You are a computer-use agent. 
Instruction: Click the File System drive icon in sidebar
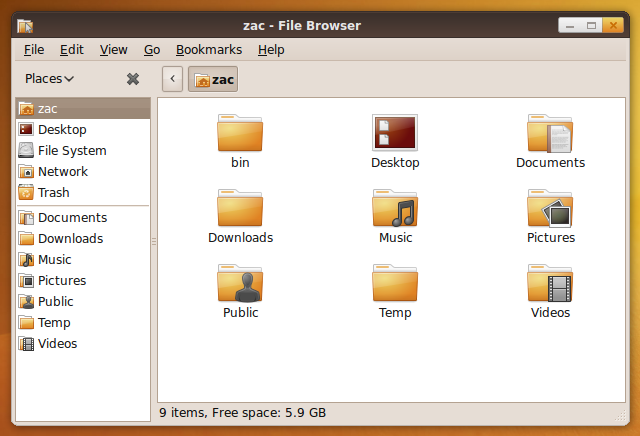pyautogui.click(x=26, y=150)
